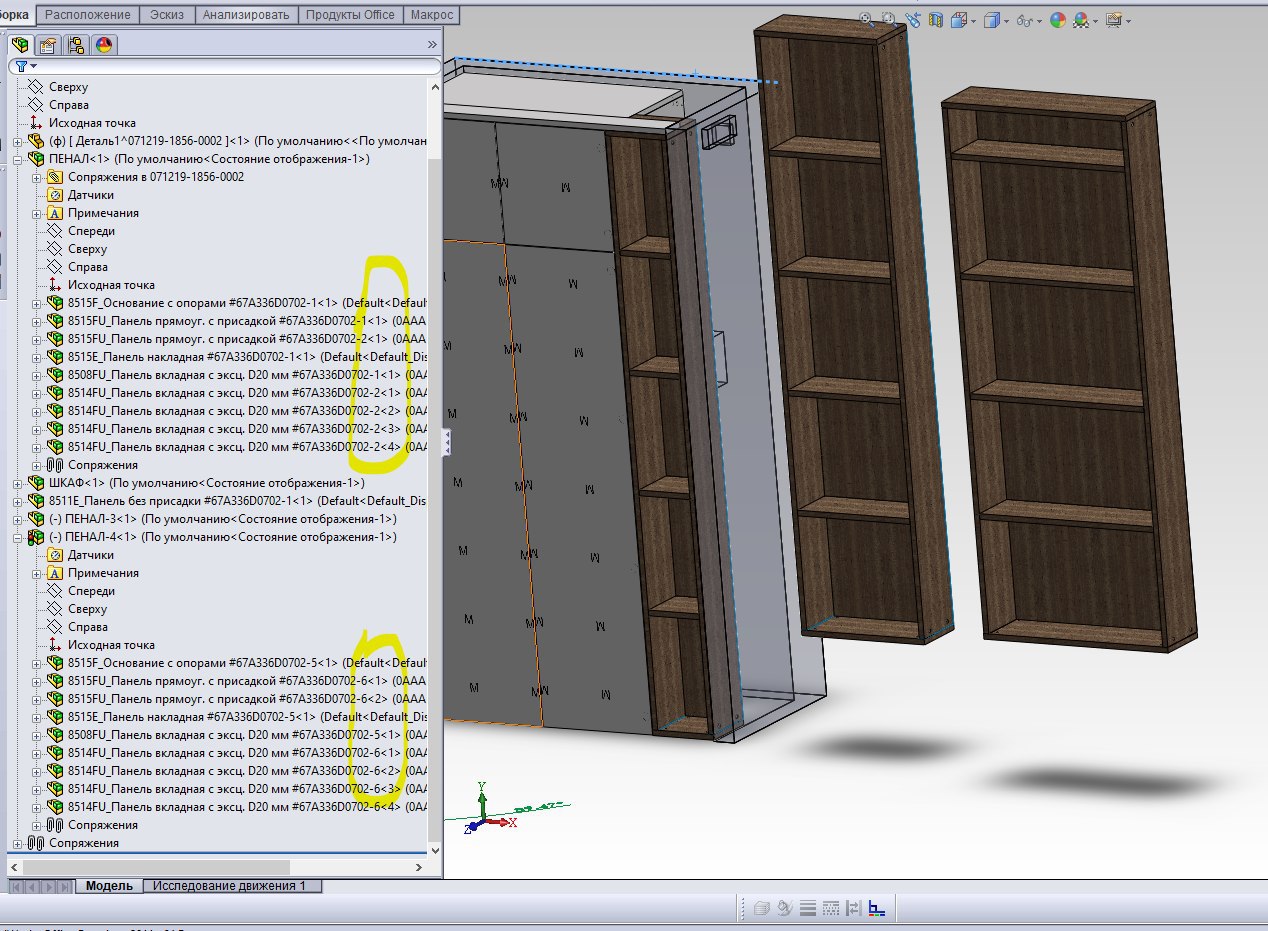Click the panel collapse handle on tree edge
1268x931 pixels.
pyautogui.click(x=446, y=441)
